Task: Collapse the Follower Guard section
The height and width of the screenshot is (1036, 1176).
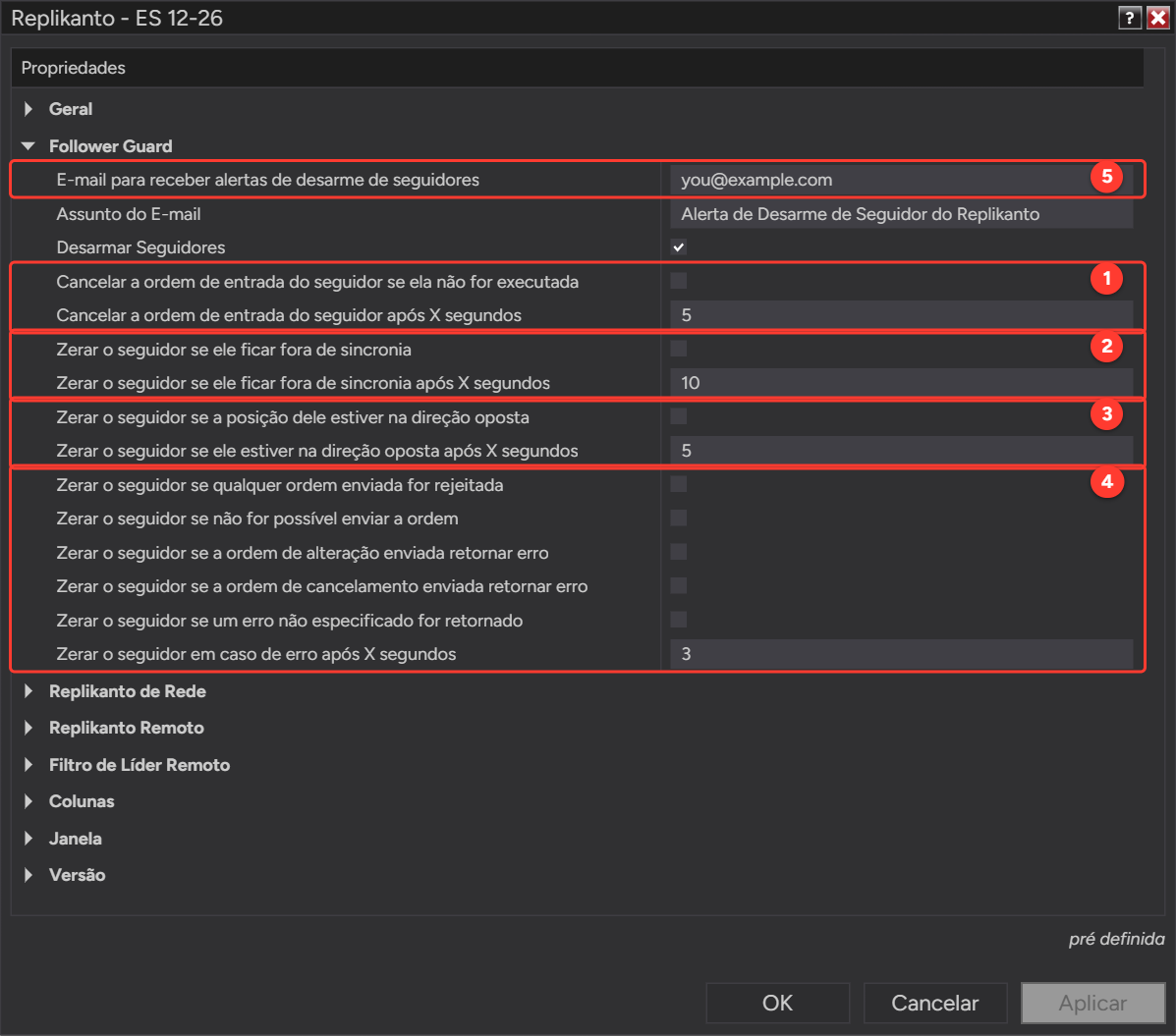Action: tap(28, 146)
